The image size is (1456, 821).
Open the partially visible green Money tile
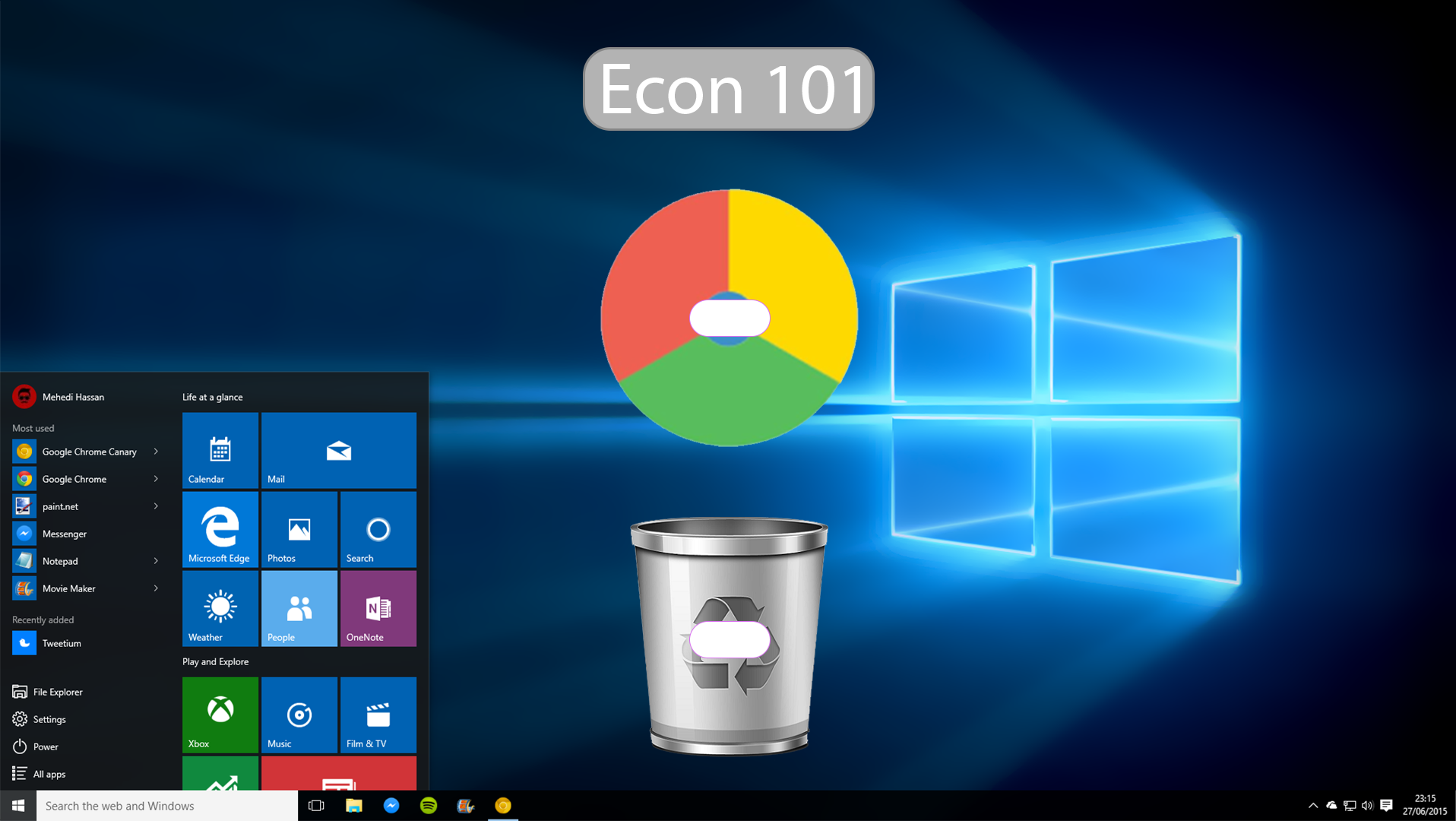click(220, 773)
